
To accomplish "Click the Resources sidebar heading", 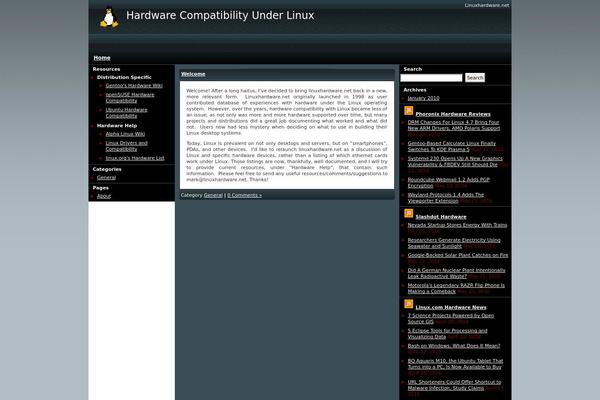I will [x=106, y=69].
